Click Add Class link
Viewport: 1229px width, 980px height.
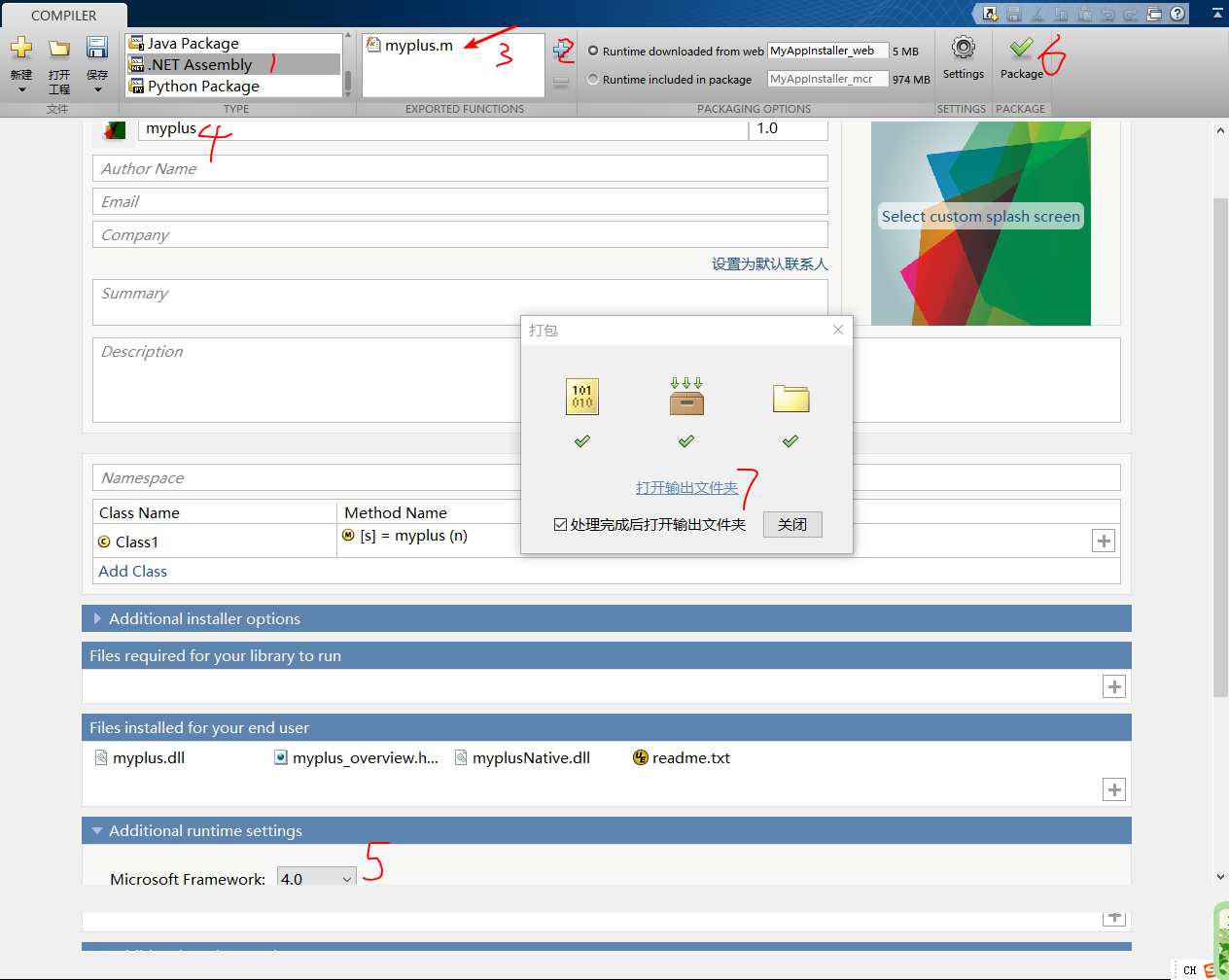(x=133, y=571)
